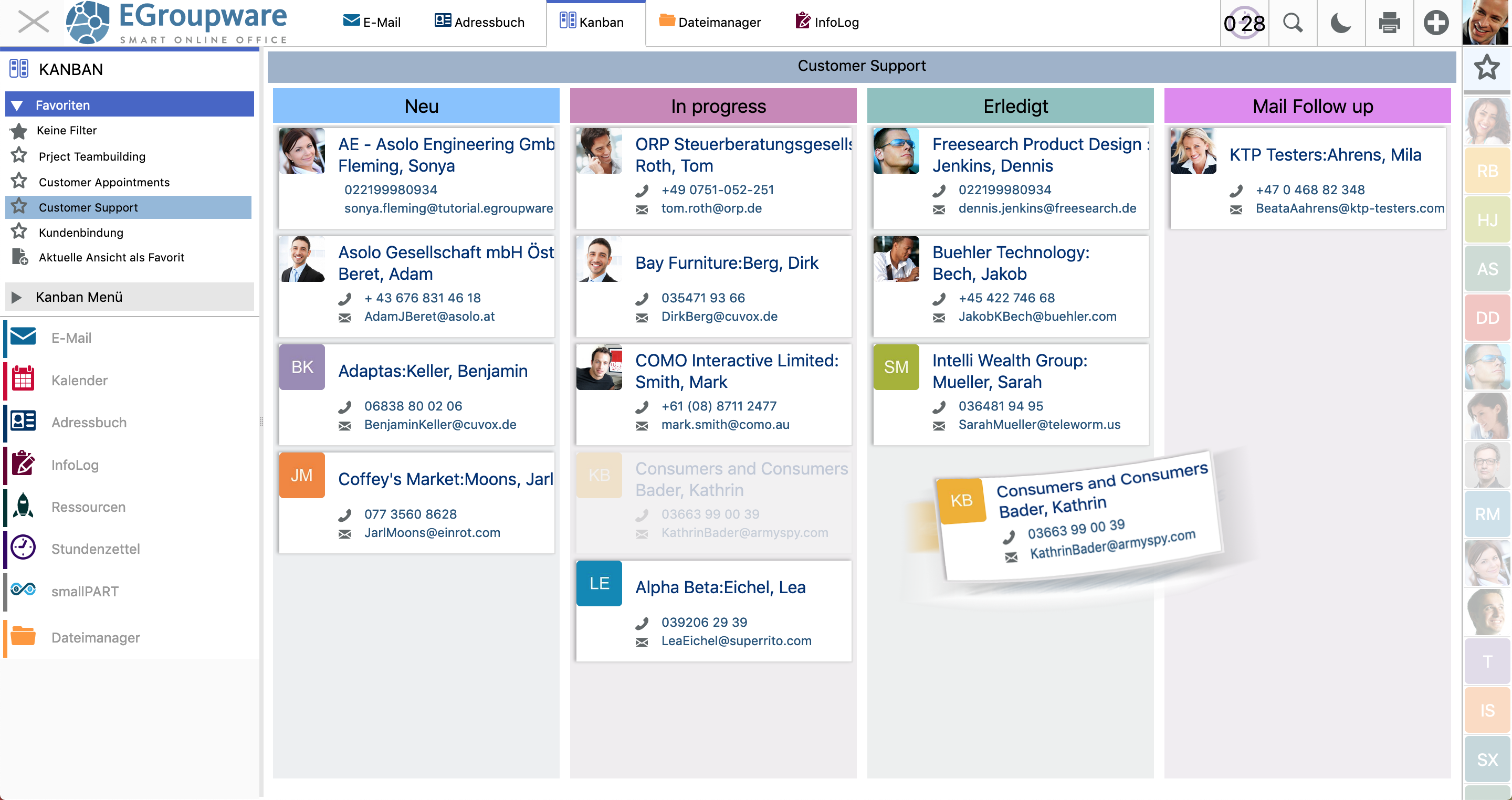1512x800 pixels.
Task: Open the search magnifier icon
Action: tap(1293, 23)
